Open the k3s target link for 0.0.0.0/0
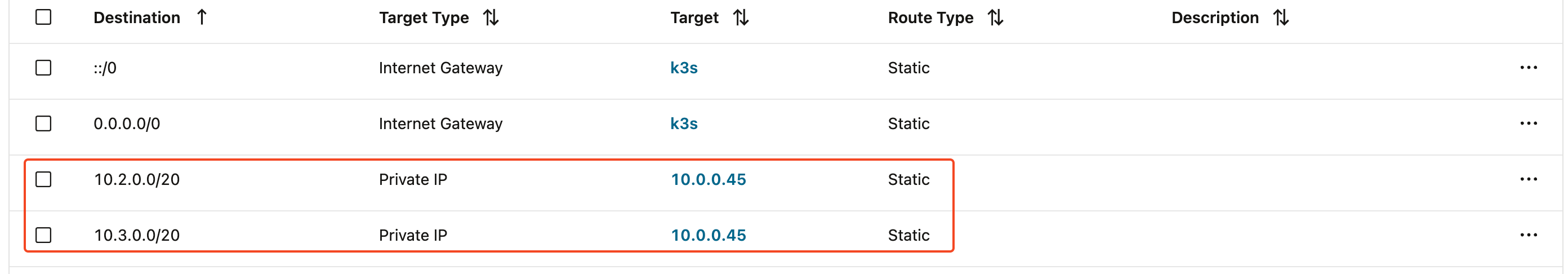Screen dimensions: 1568x274 coord(684,123)
